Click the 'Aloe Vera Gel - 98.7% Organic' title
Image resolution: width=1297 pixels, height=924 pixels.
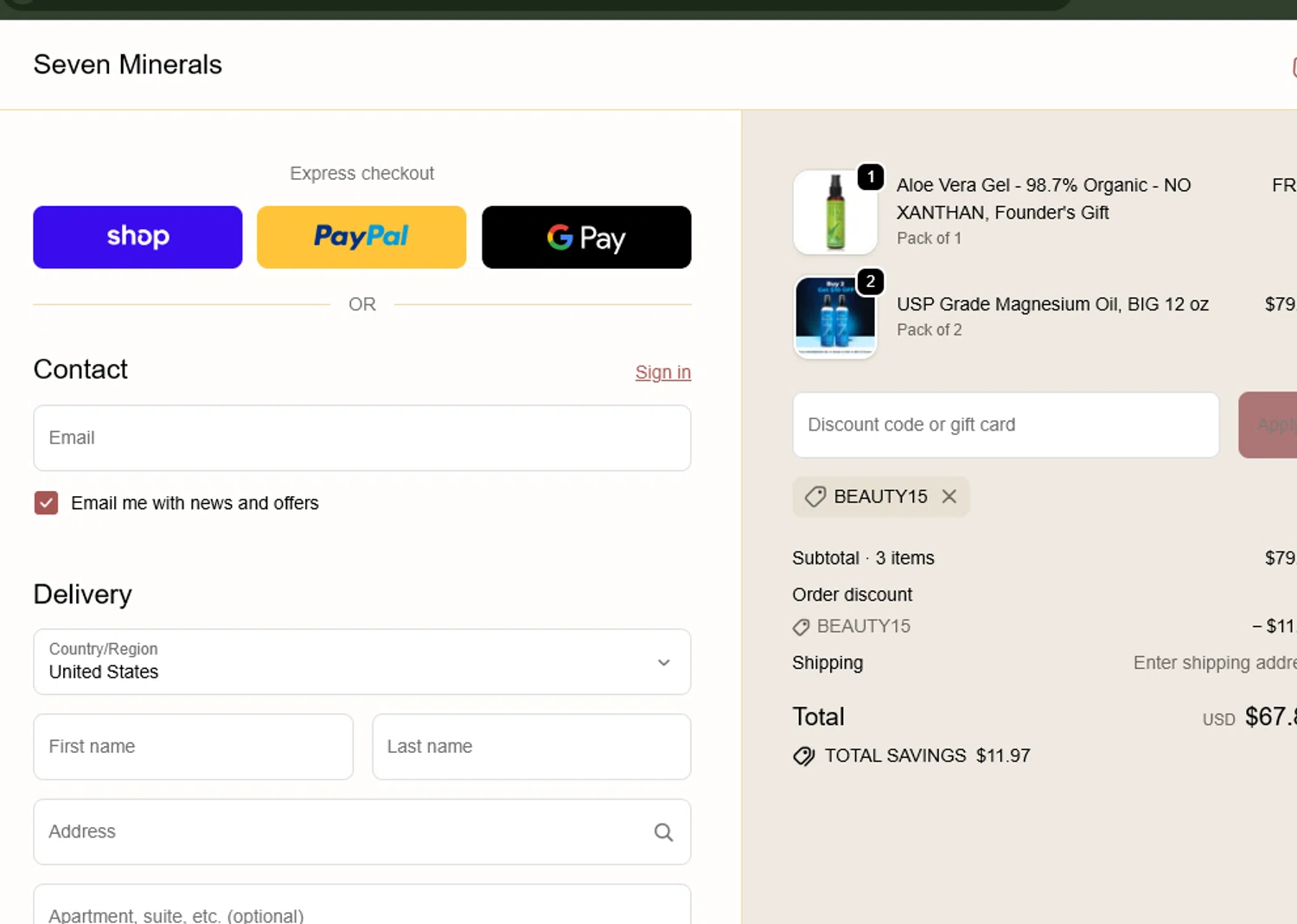(x=1044, y=199)
